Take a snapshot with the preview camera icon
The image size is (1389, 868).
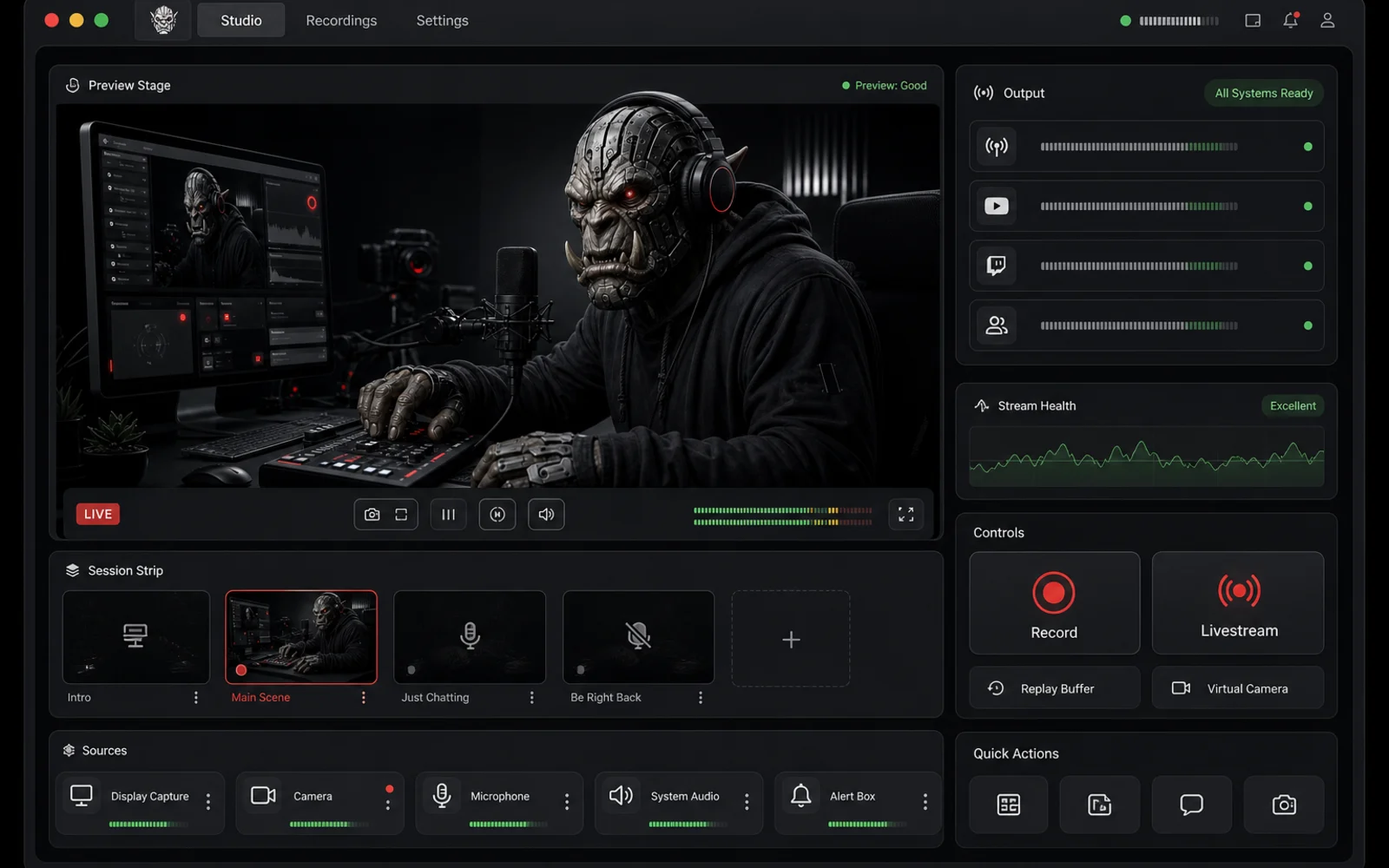coord(372,515)
